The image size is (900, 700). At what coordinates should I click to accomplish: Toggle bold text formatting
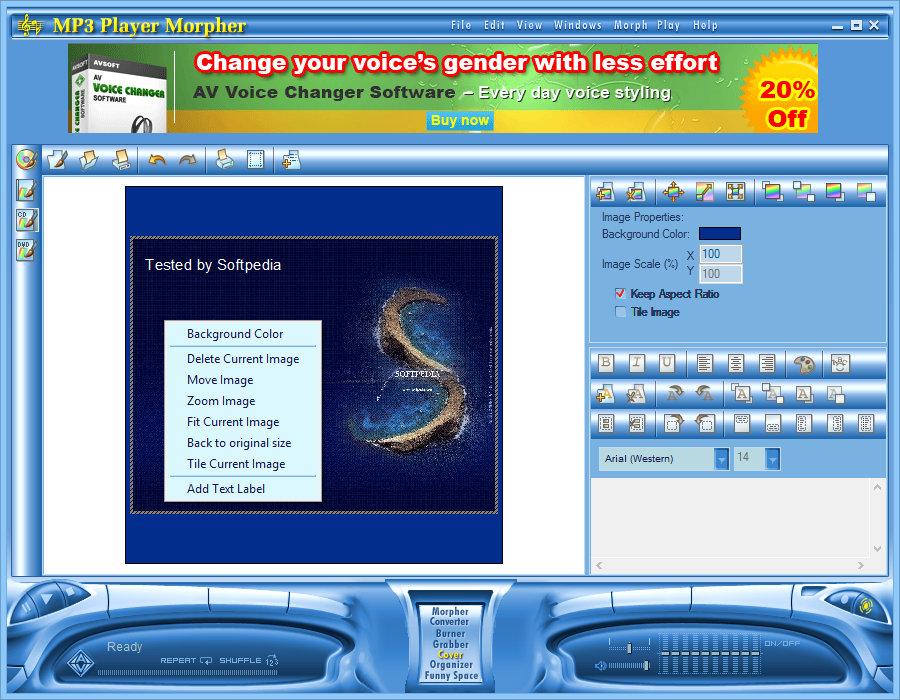(606, 363)
